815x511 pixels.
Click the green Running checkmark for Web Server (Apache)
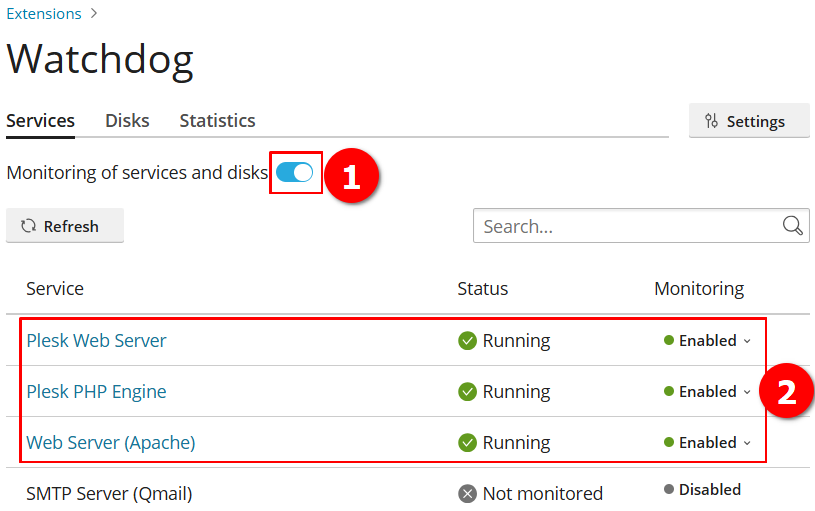click(x=467, y=443)
